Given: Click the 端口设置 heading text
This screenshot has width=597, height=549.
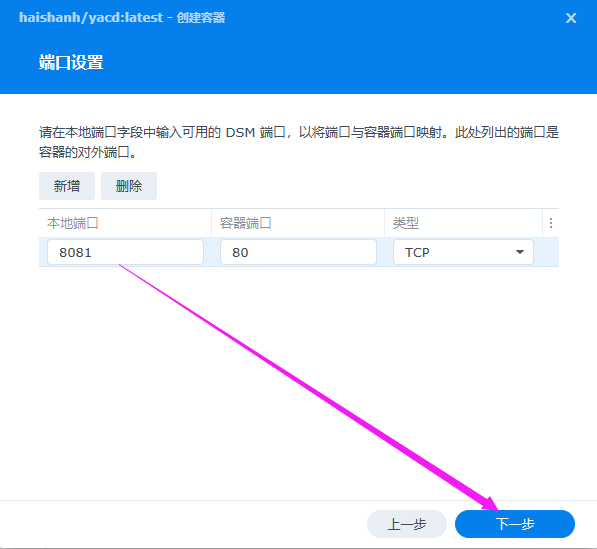Looking at the screenshot, I should pos(71,62).
